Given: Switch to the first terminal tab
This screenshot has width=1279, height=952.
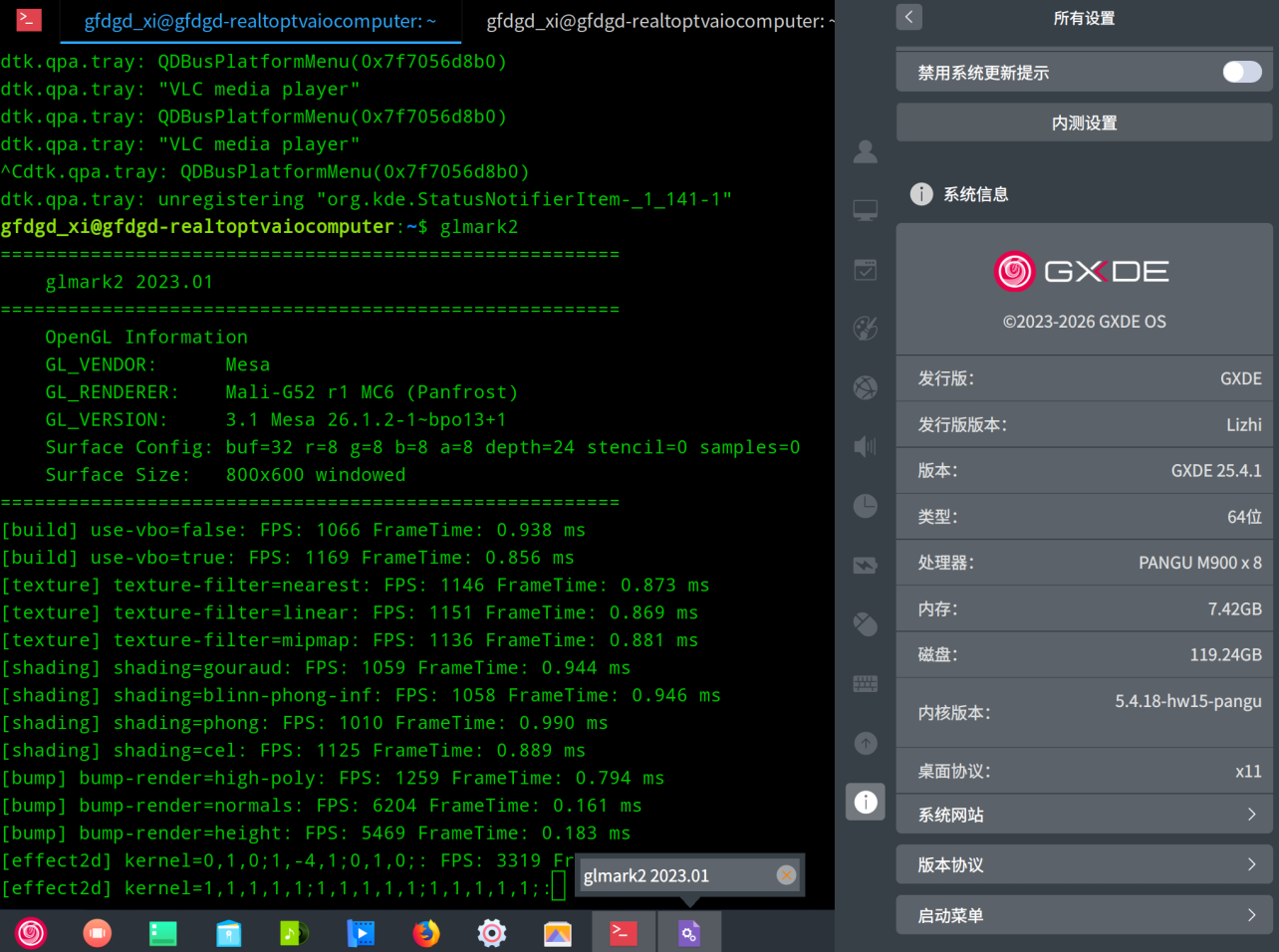Looking at the screenshot, I should coord(260,21).
